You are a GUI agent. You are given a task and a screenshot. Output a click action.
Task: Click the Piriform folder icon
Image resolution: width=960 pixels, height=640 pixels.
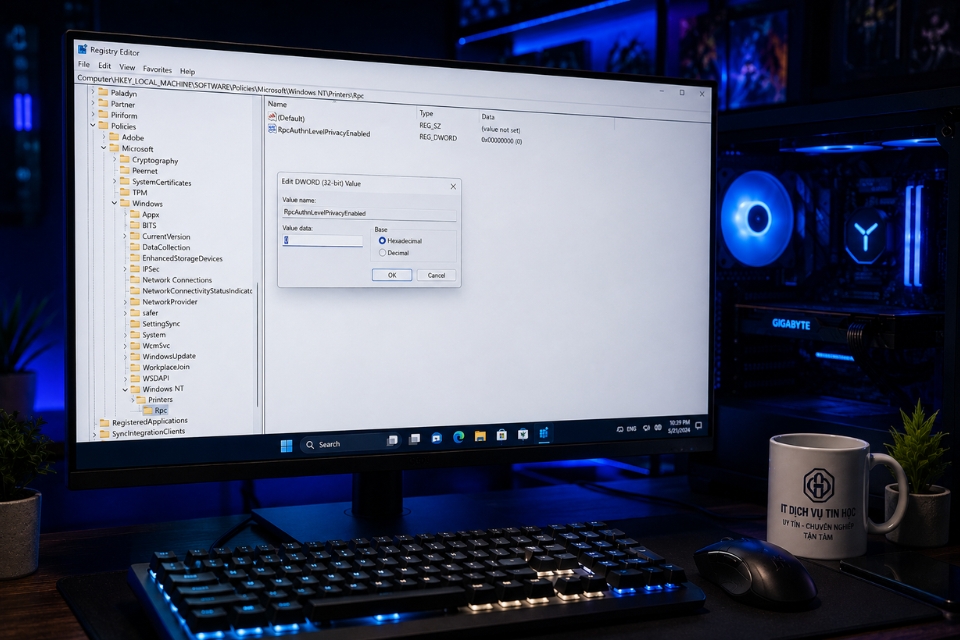[x=103, y=115]
